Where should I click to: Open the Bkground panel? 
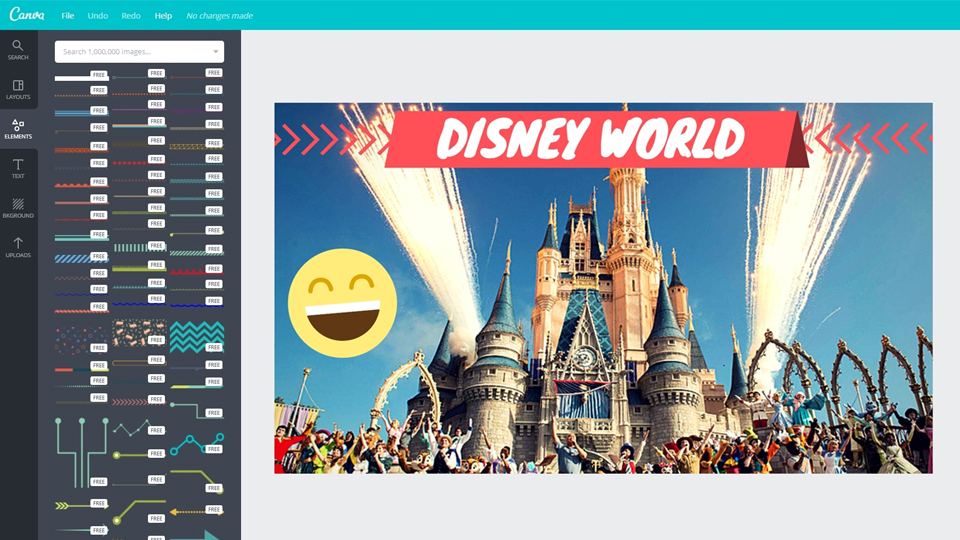pyautogui.click(x=18, y=208)
